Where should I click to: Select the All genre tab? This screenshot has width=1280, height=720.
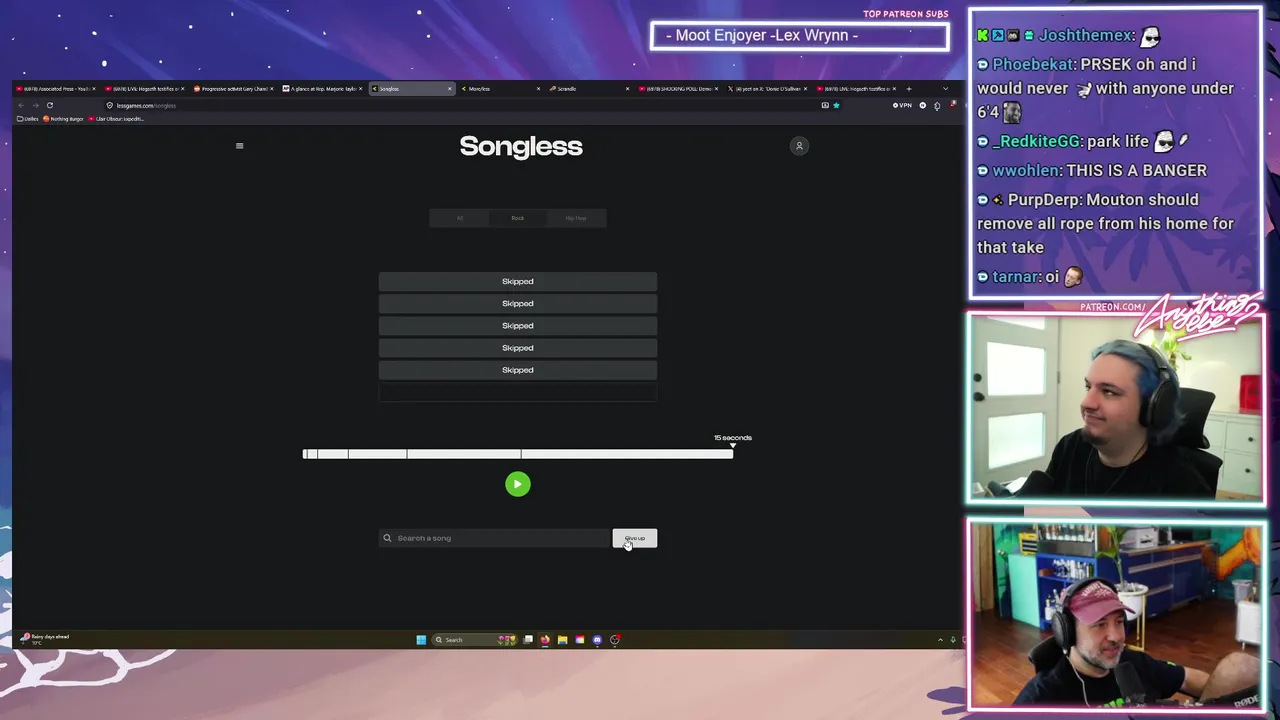click(460, 218)
